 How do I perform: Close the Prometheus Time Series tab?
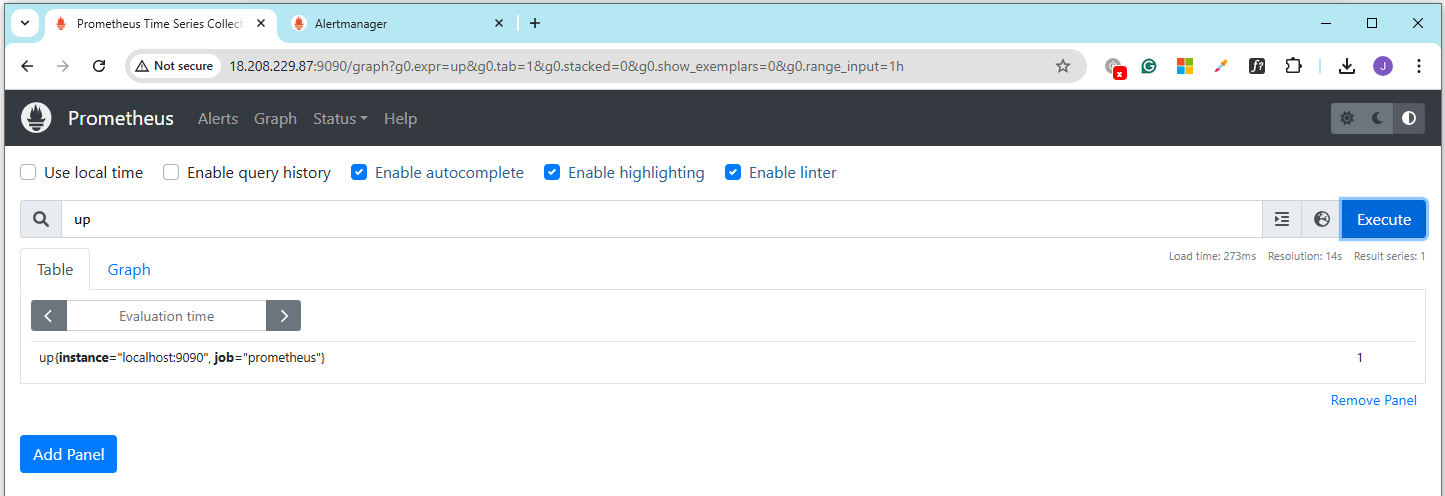260,23
